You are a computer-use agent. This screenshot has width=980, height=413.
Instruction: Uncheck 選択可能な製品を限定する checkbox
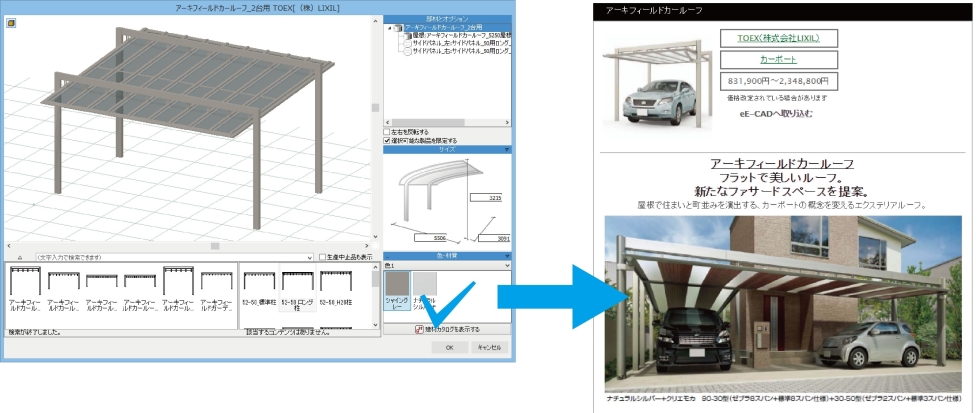click(x=387, y=141)
